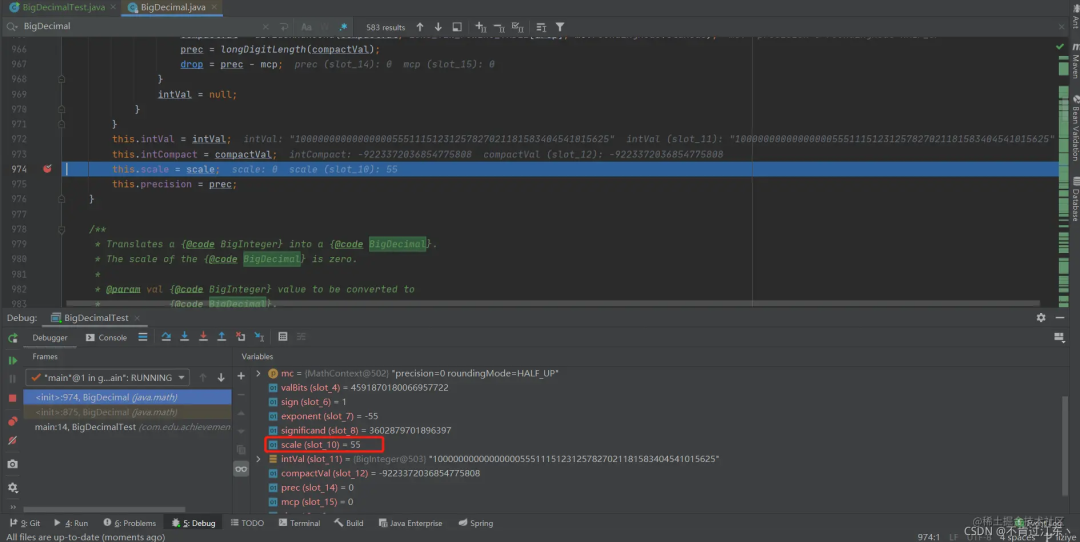The width and height of the screenshot is (1080, 542).
Task: Close the BigDecimal.java tab
Action: [x=214, y=7]
